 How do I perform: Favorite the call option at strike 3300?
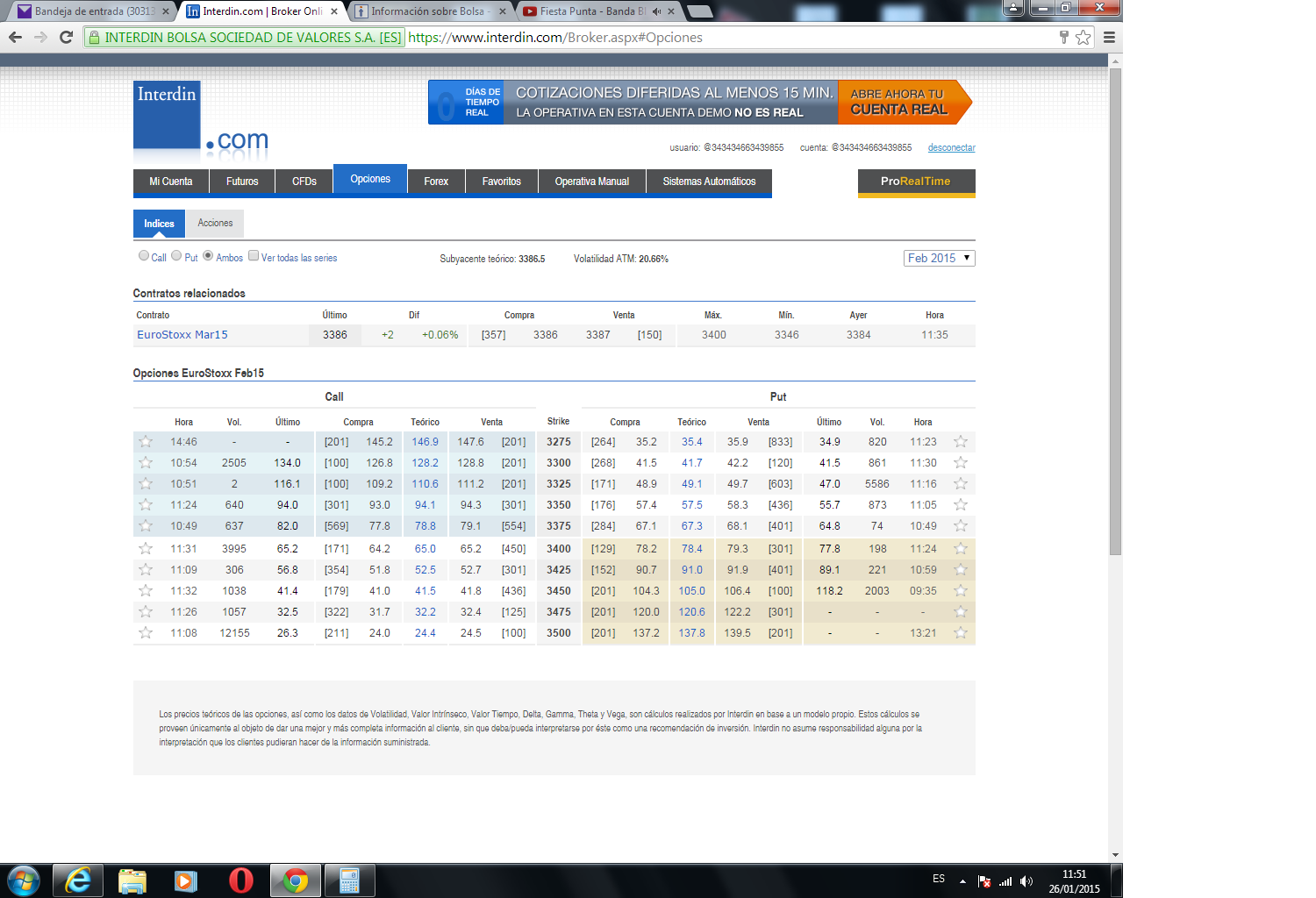click(x=146, y=463)
